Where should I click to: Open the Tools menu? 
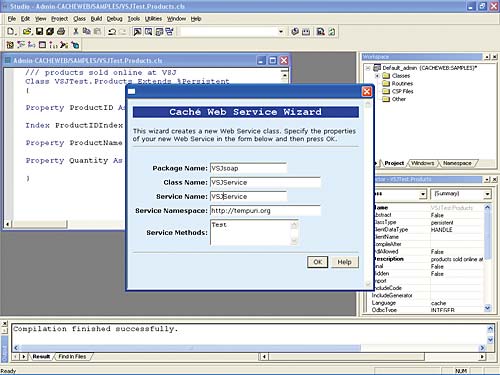pos(134,19)
